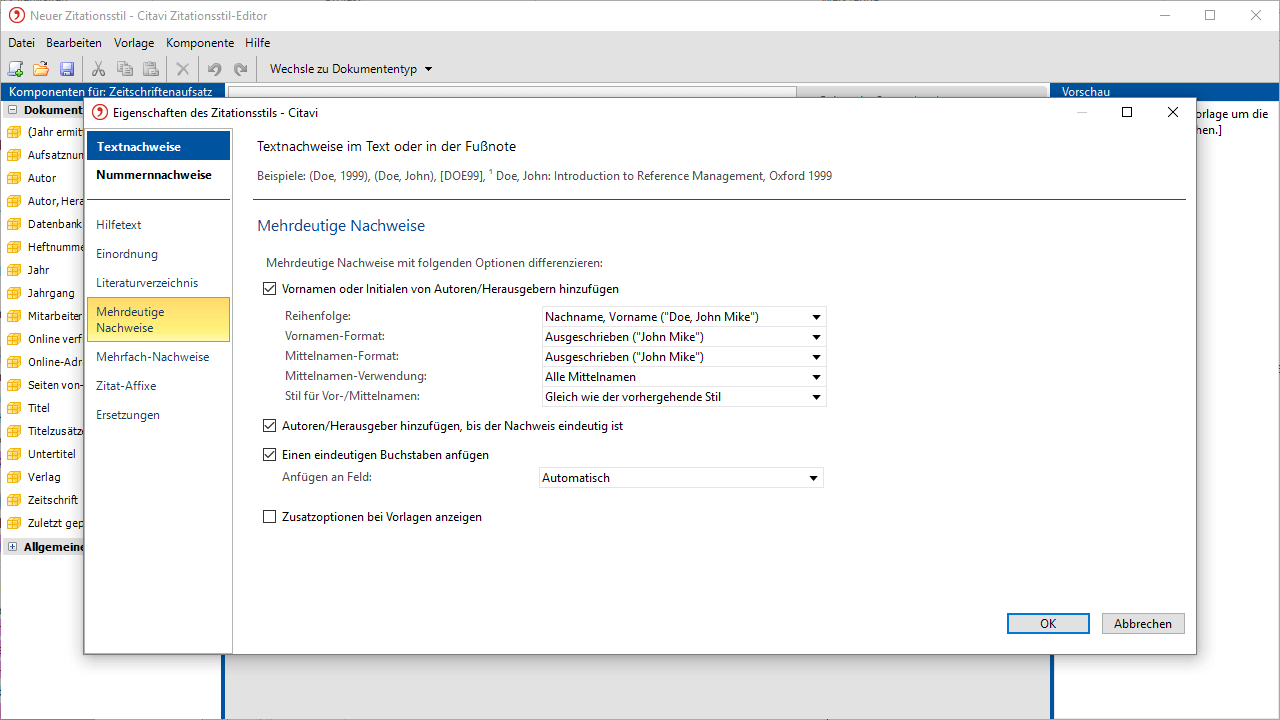
Task: Click the copy icon in toolbar
Action: click(x=125, y=69)
